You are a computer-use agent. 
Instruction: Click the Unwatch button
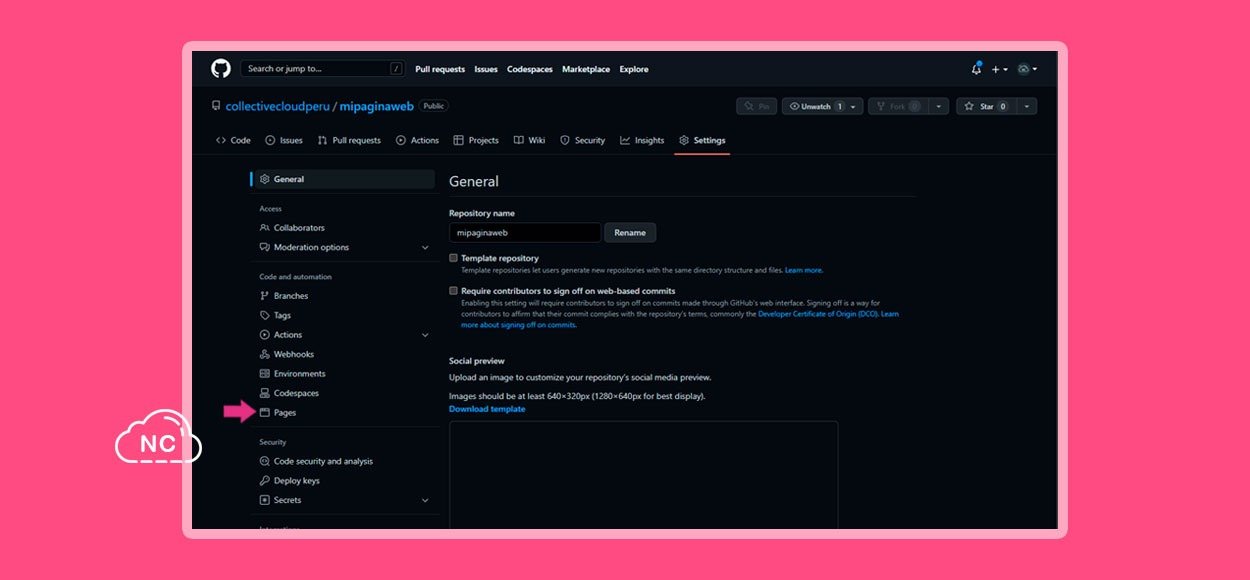tap(816, 106)
